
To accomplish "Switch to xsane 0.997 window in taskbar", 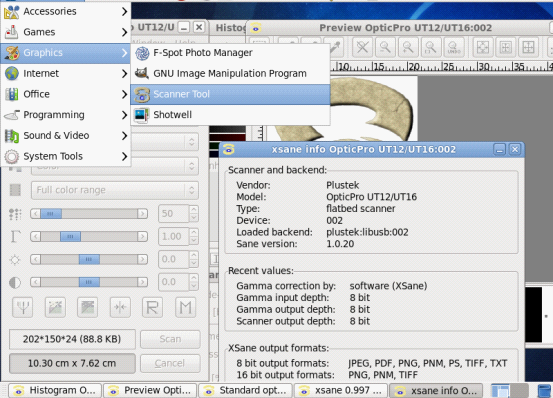I will click(x=341, y=391).
